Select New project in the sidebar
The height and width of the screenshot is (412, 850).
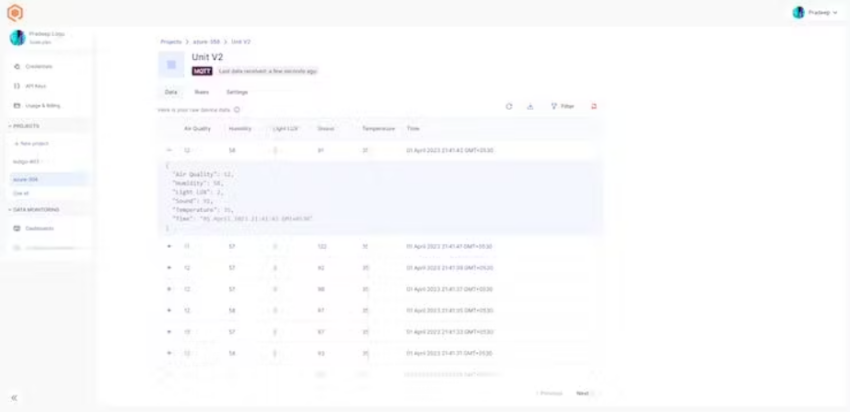[x=31, y=143]
